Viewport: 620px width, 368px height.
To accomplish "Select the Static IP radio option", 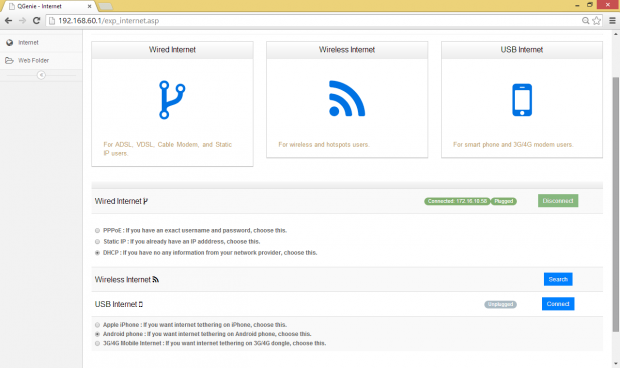I will tap(97, 242).
